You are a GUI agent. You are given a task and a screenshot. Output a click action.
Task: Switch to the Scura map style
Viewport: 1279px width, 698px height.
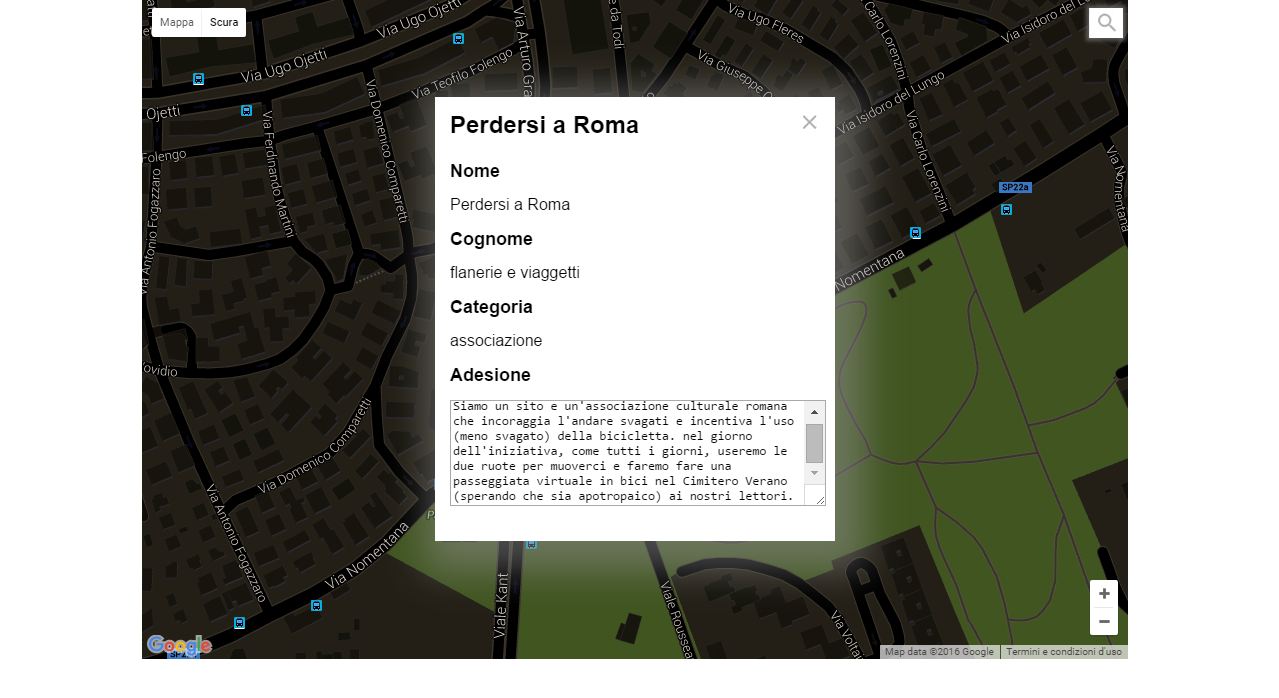[x=224, y=23]
